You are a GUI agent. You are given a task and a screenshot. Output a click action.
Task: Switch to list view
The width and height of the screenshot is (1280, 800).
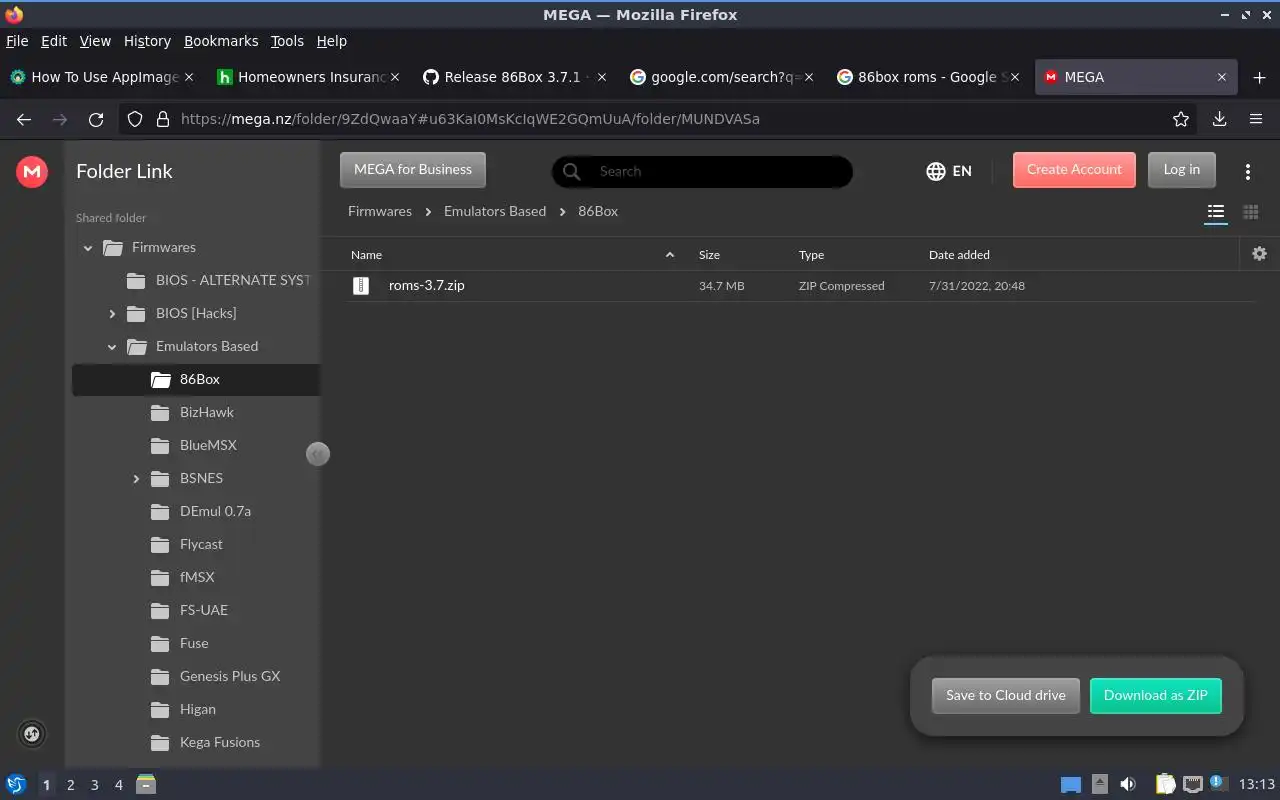(1216, 212)
